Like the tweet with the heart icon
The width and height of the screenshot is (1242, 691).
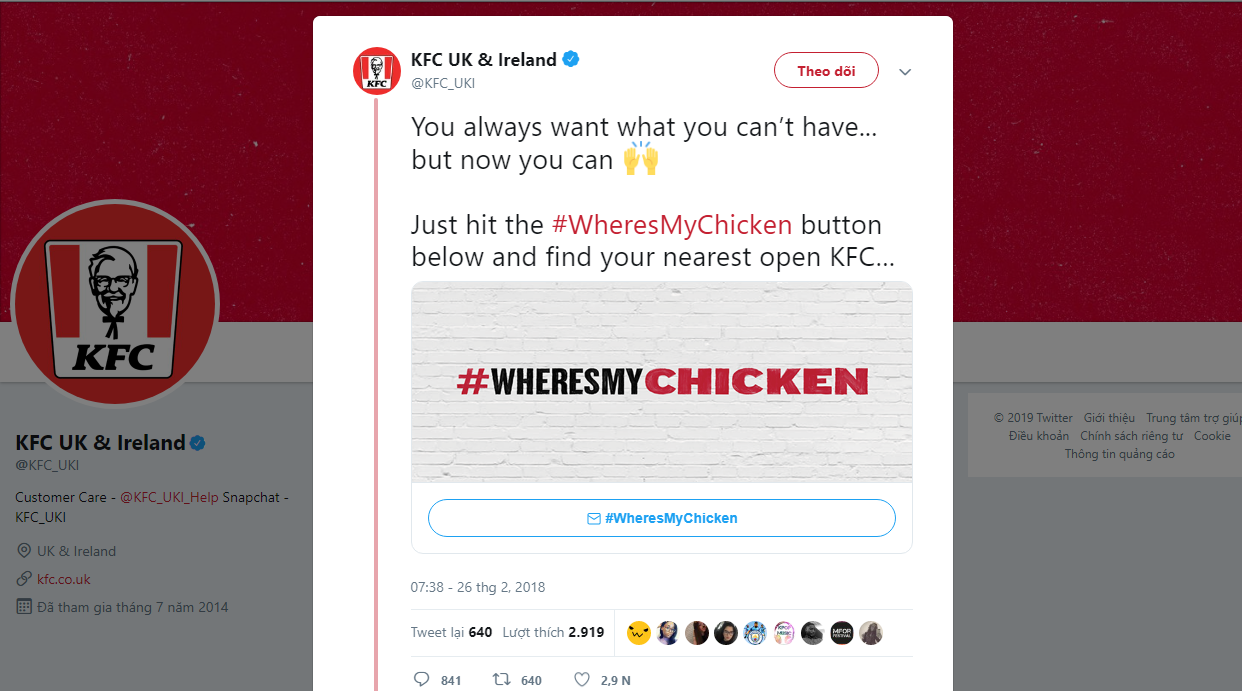(582, 680)
